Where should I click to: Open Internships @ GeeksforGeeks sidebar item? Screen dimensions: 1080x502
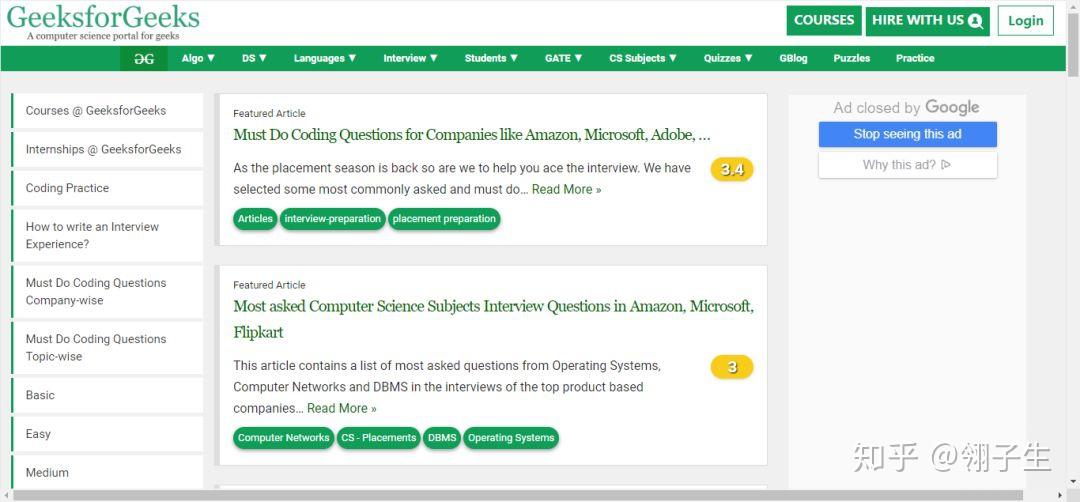[107, 149]
